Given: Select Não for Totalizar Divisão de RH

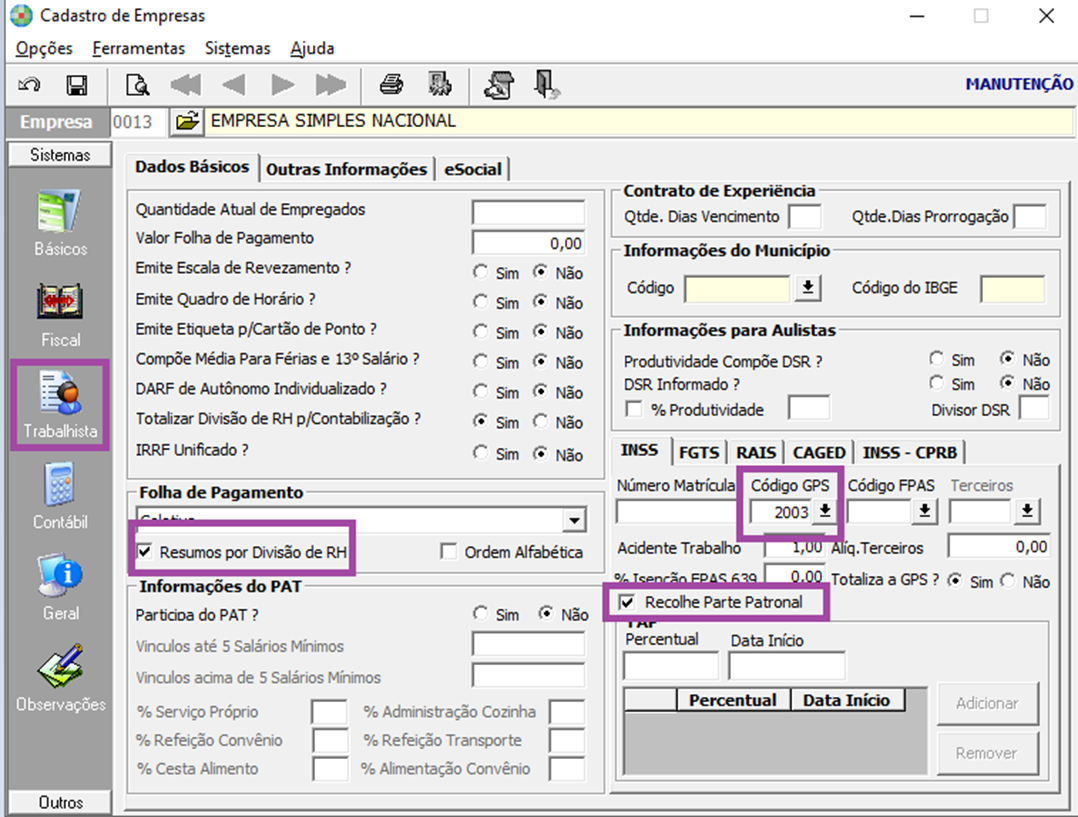Looking at the screenshot, I should [x=542, y=422].
